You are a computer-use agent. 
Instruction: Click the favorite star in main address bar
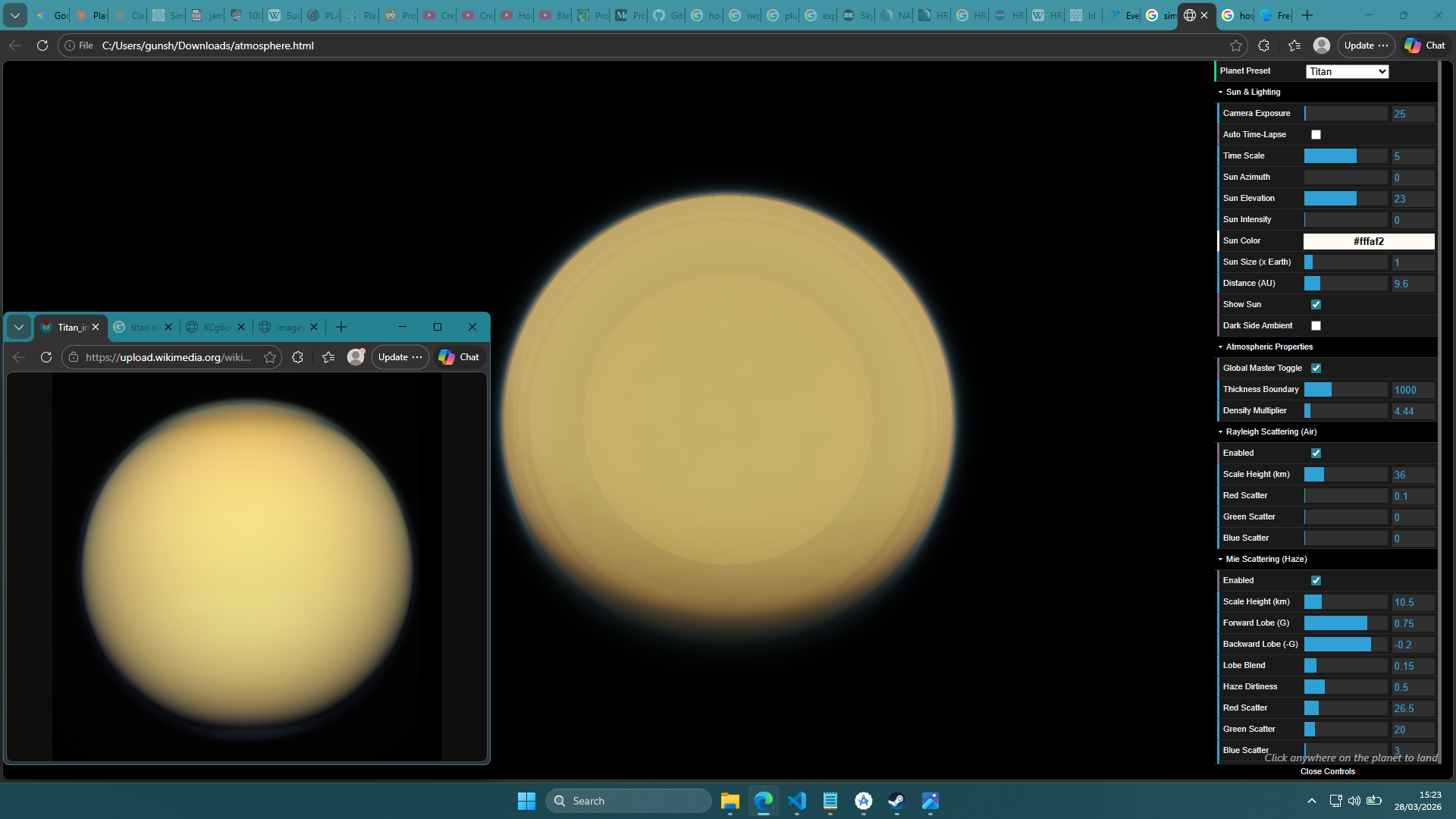pos(1236,45)
